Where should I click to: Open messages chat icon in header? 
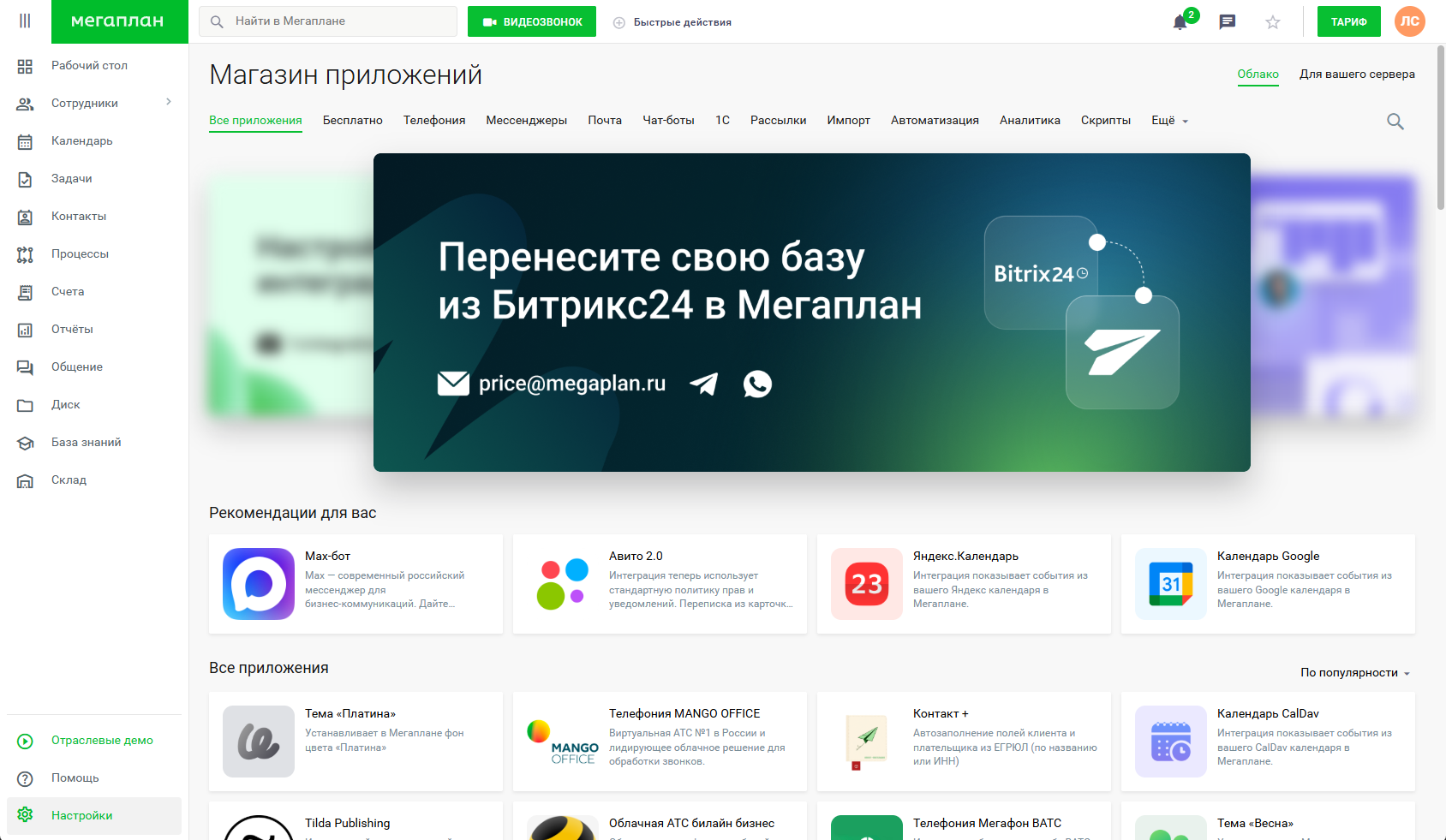[1227, 21]
